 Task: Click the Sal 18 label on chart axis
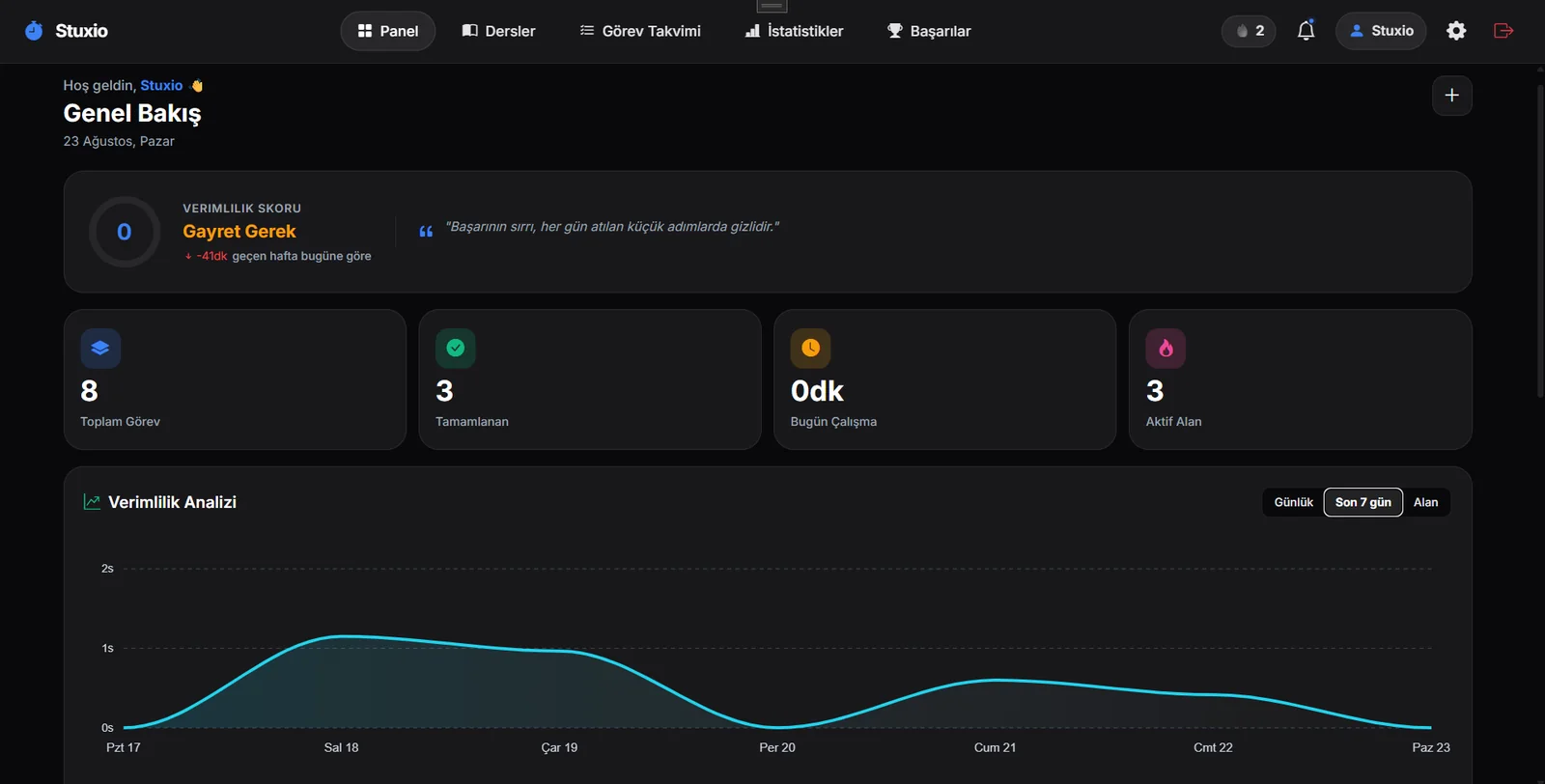click(x=342, y=747)
